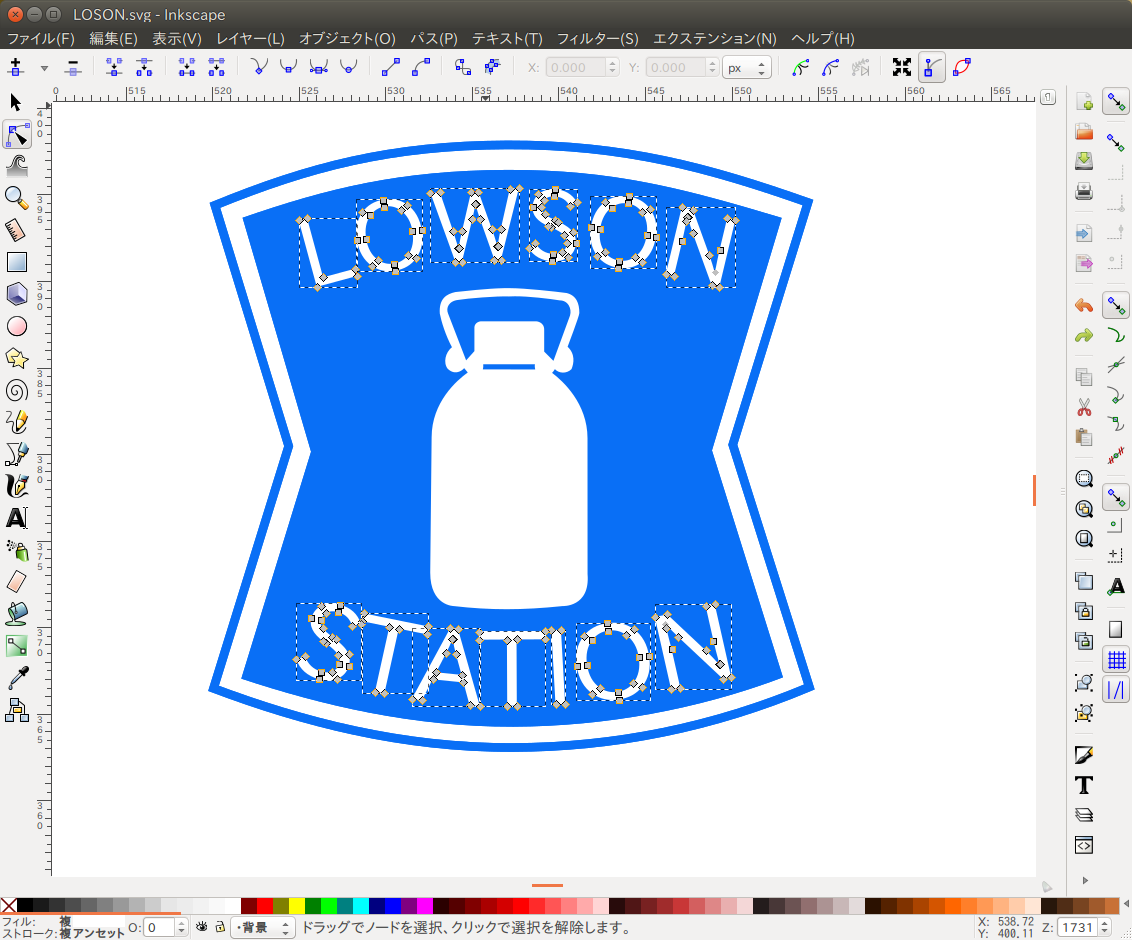Toggle layer visibility eye icon
This screenshot has width=1132, height=940.
click(201, 926)
